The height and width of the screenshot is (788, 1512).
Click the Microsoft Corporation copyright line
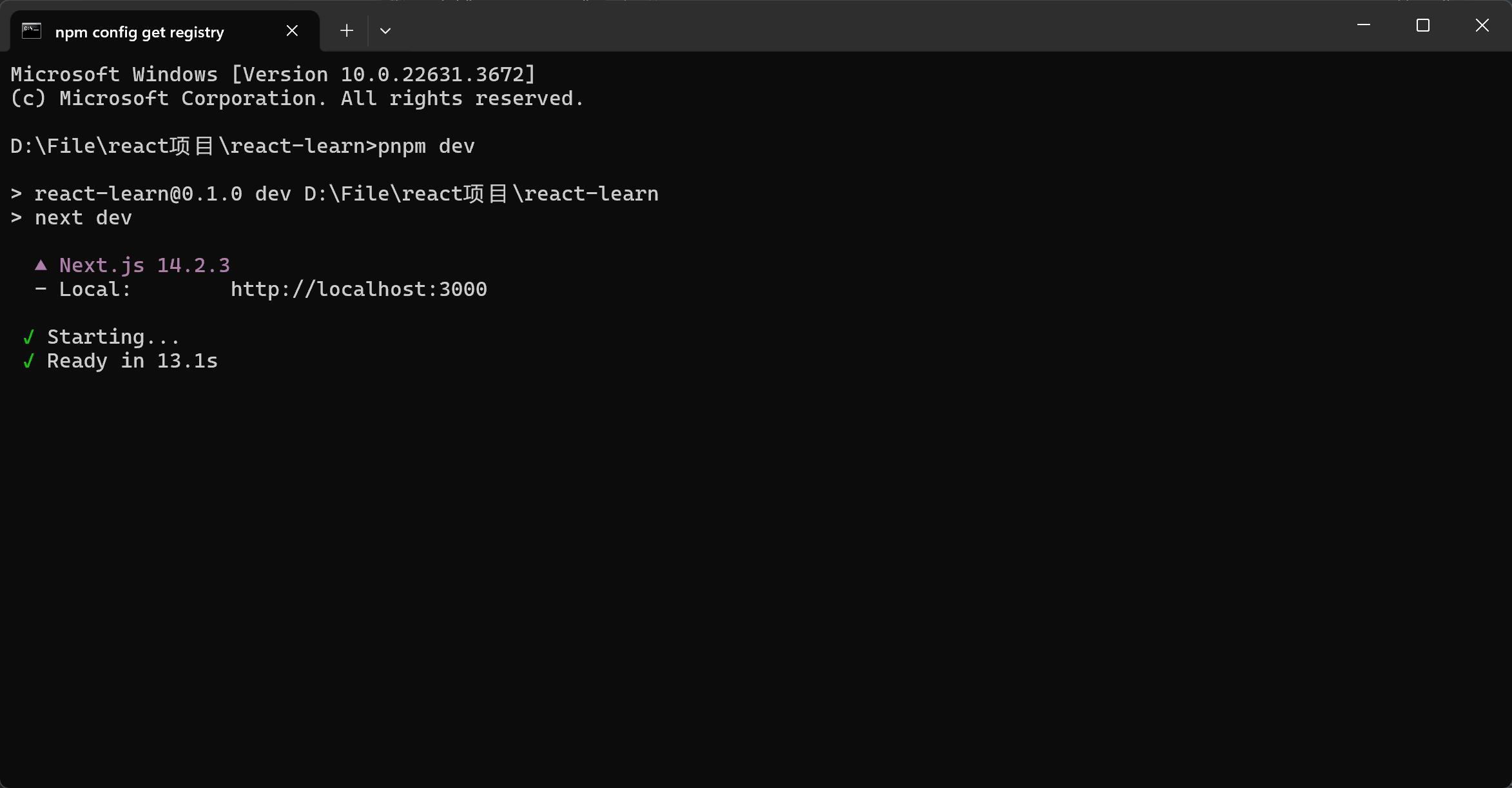pos(296,99)
